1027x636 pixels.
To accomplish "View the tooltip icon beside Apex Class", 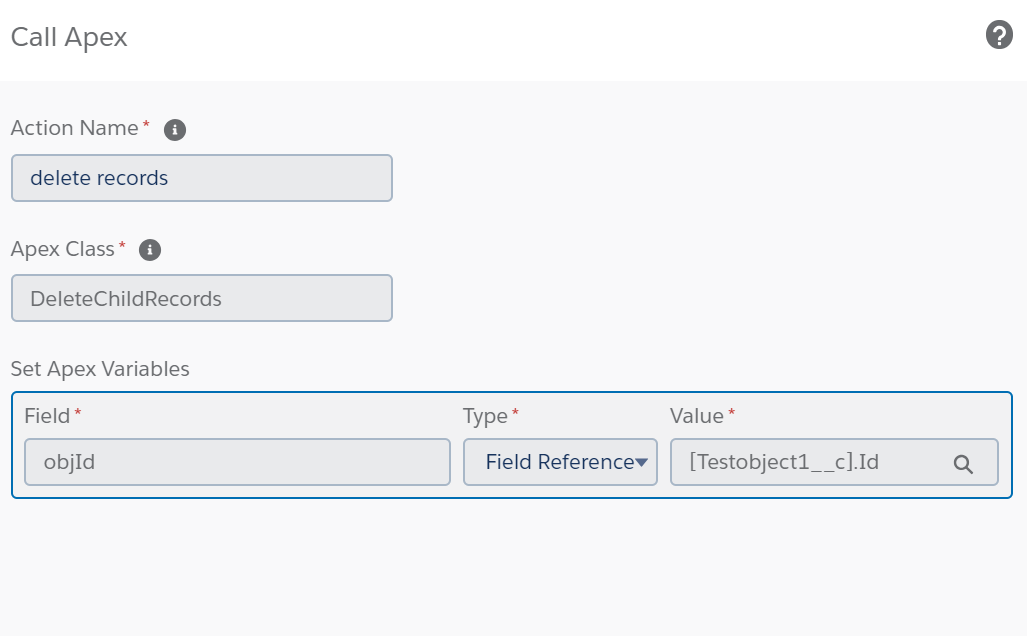I will click(149, 250).
